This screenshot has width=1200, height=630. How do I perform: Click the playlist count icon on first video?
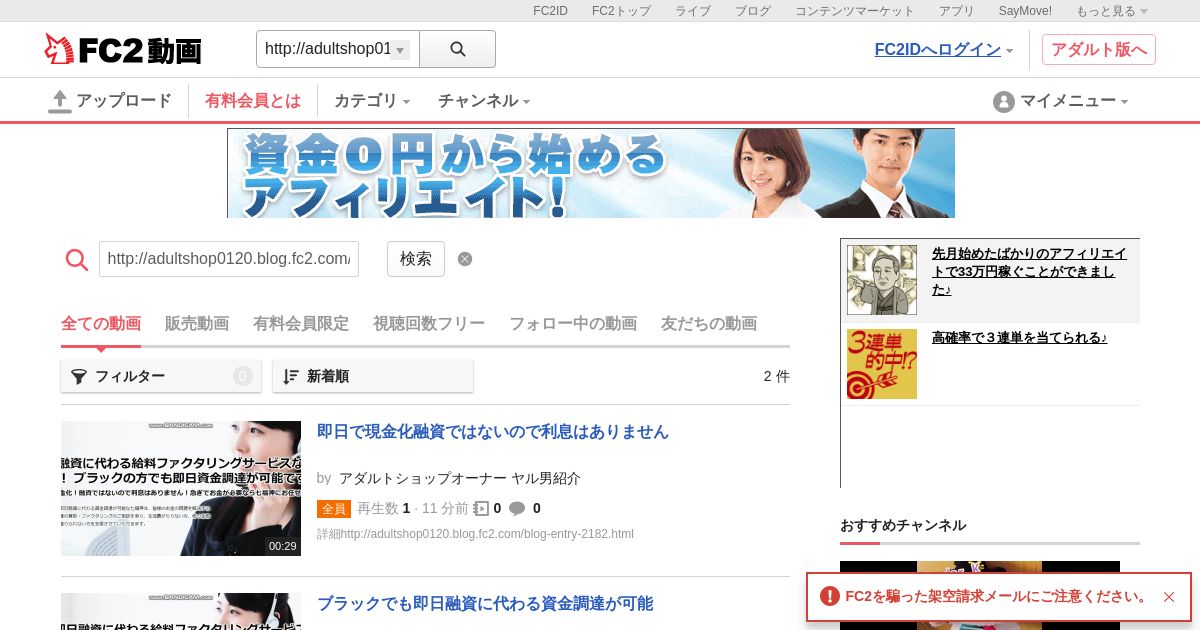(481, 508)
